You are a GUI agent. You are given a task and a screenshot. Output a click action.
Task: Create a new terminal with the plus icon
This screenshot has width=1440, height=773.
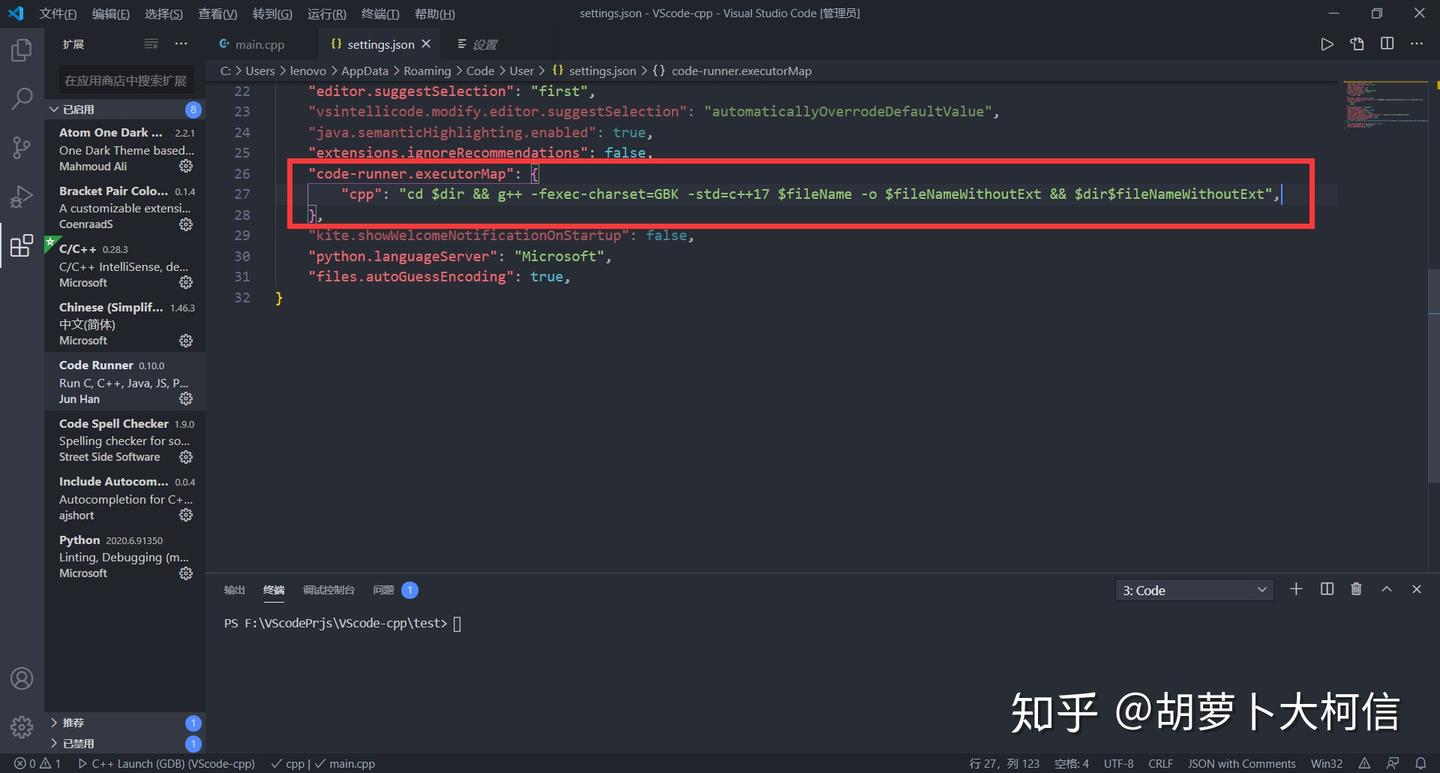[1296, 589]
